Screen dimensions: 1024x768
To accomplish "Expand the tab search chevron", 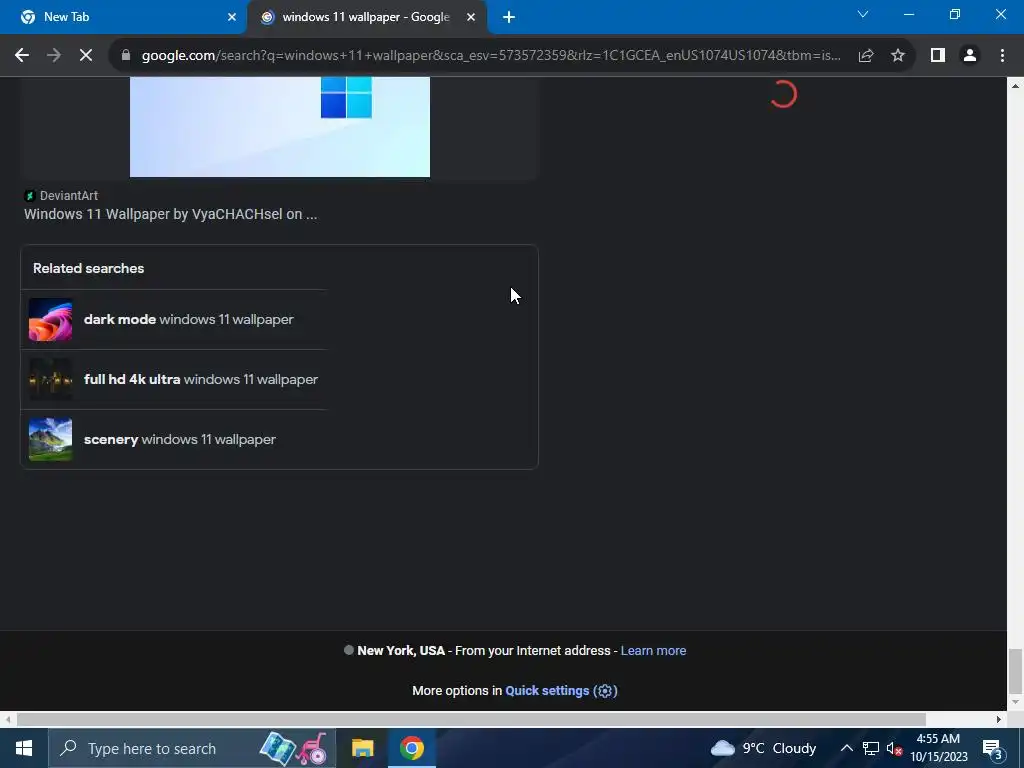I will pos(863,14).
